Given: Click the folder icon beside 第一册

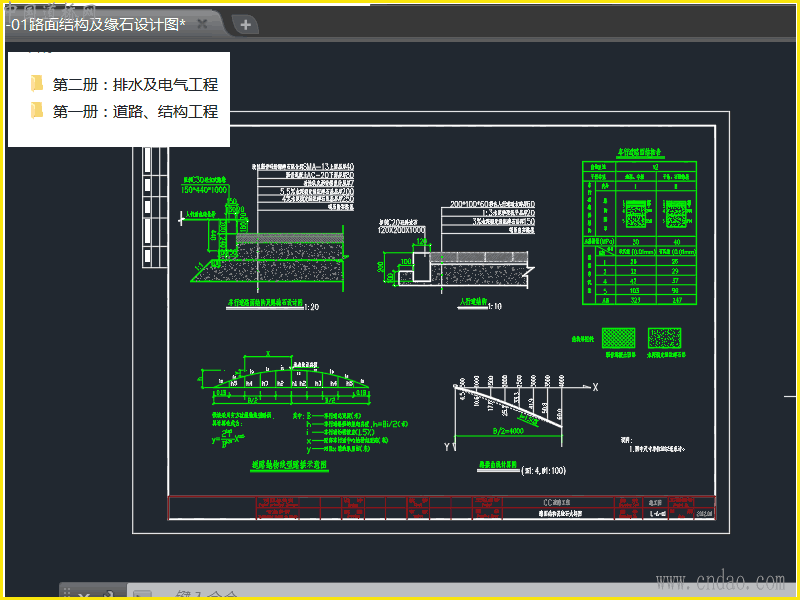Looking at the screenshot, I should 37,110.
